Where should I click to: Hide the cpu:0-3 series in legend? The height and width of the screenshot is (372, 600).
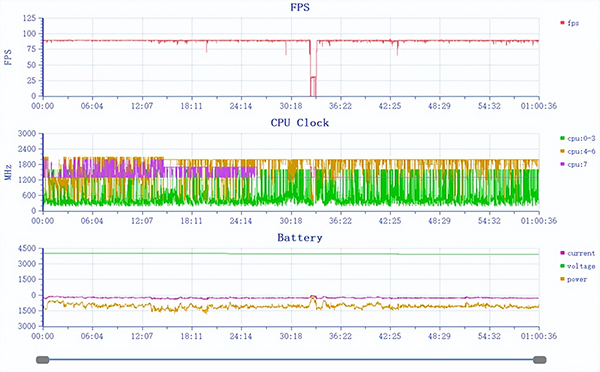coord(577,139)
